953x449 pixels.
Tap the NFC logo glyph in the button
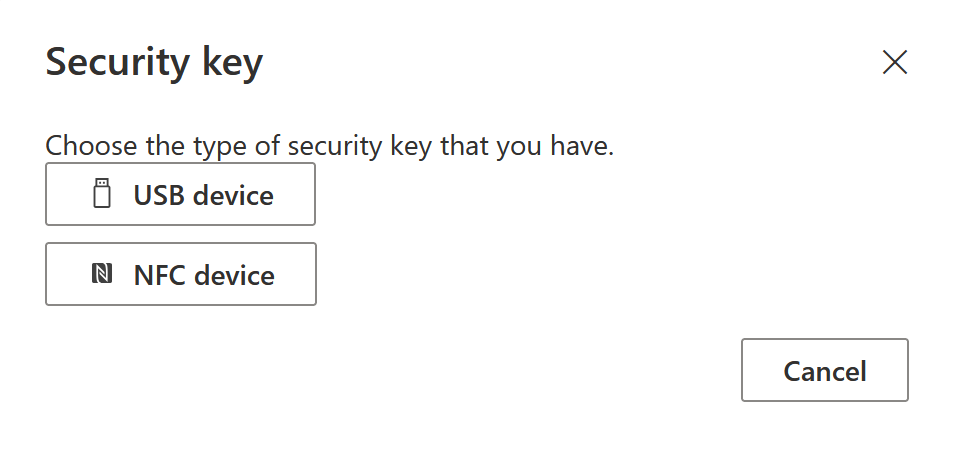tap(101, 274)
